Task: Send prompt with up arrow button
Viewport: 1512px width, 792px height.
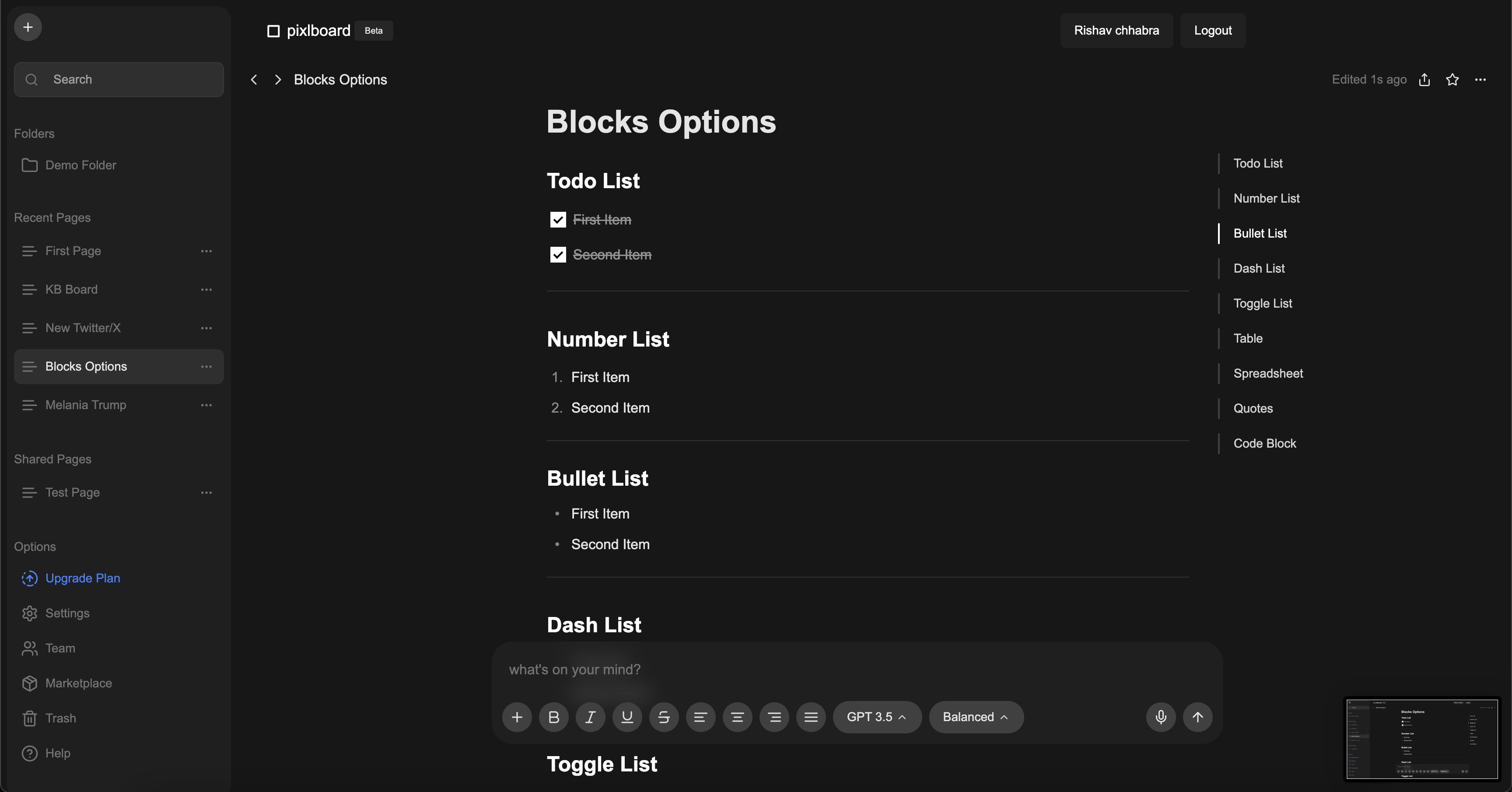Action: coord(1197,717)
